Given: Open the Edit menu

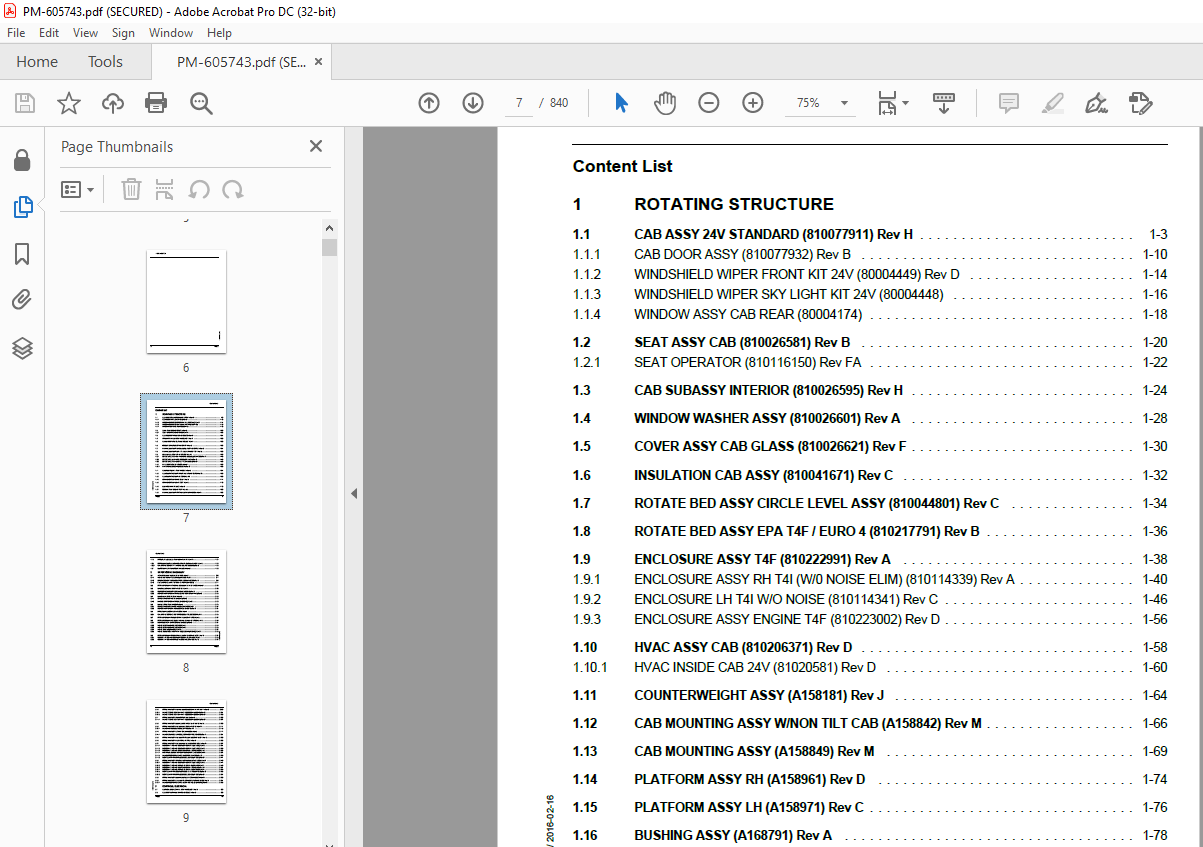Looking at the screenshot, I should click(x=49, y=32).
